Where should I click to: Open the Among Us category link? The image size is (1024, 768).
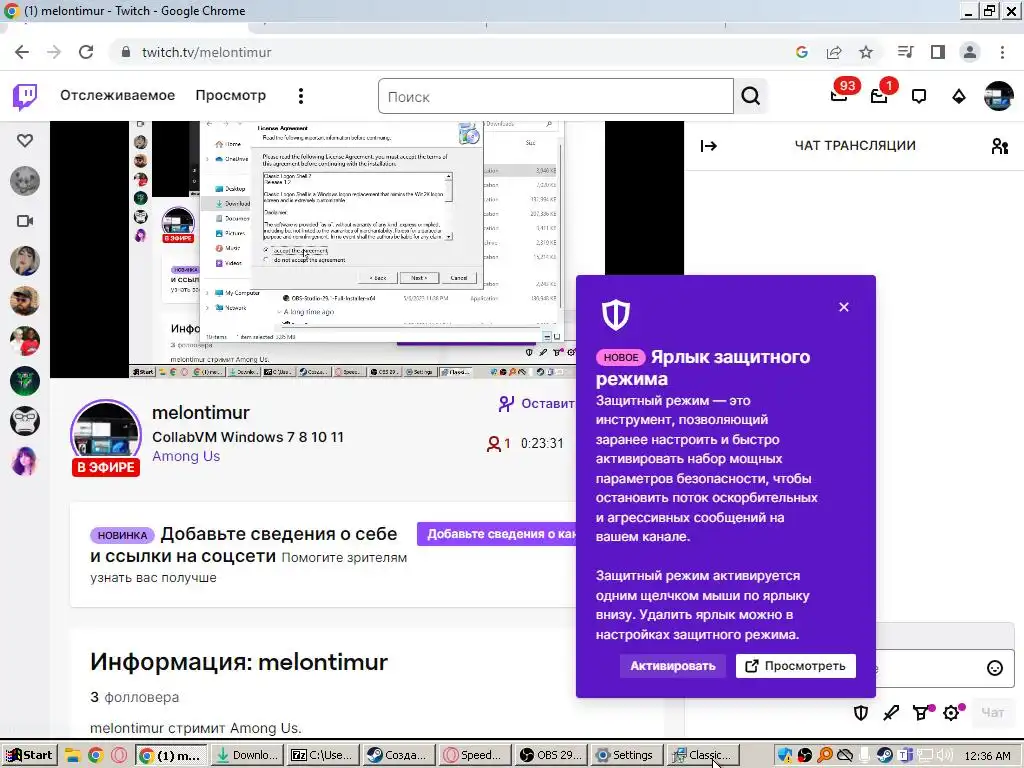point(186,456)
